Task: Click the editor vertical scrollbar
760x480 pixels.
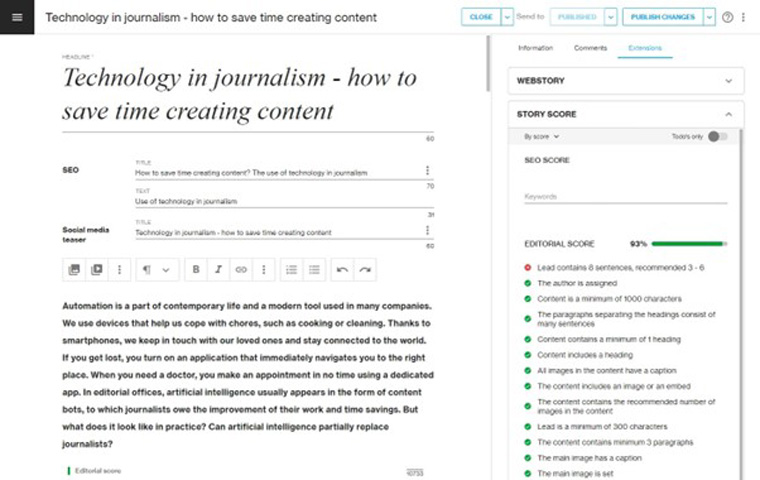Action: tap(488, 63)
